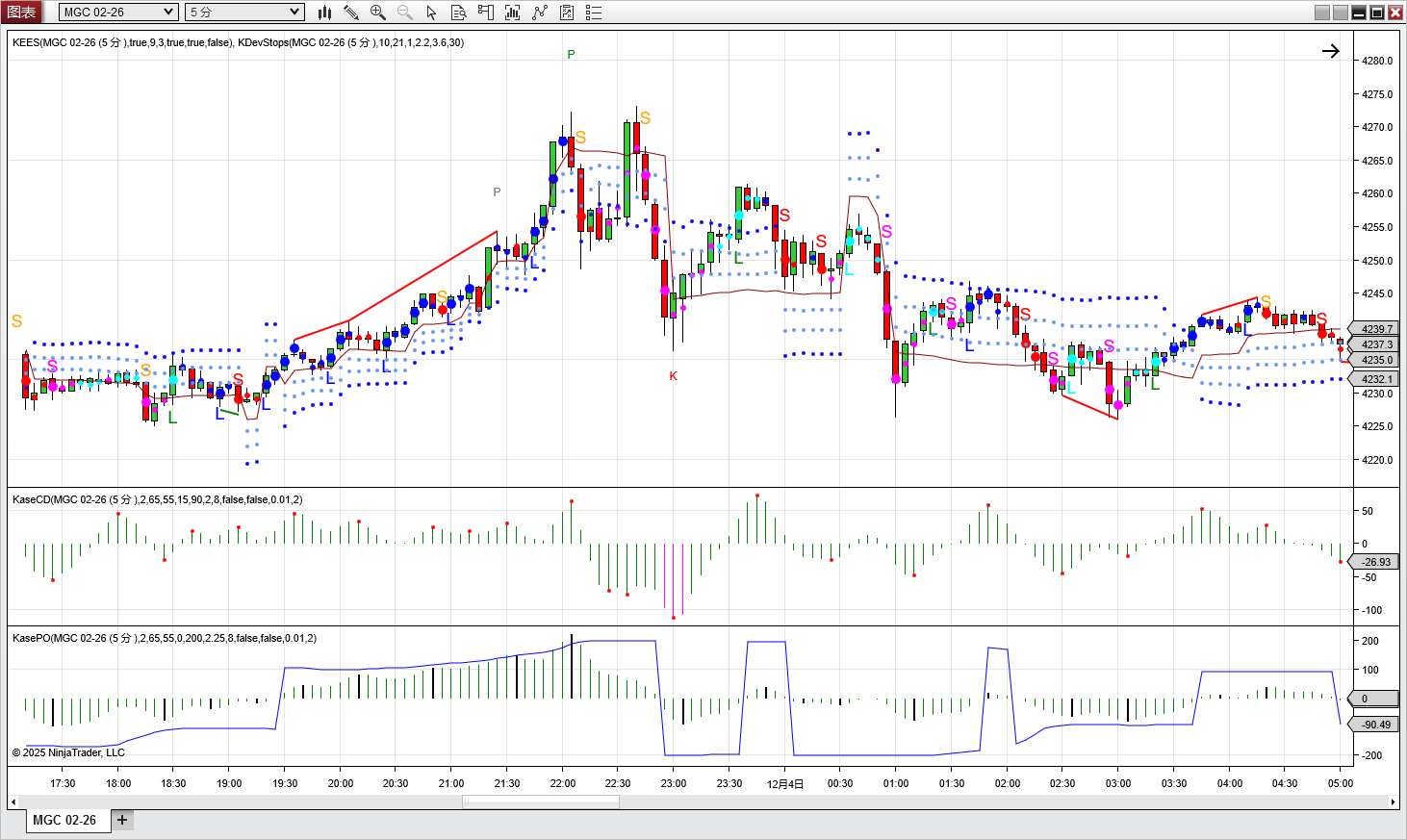Click the list icon at toolbar end
Viewport: 1407px width, 840px height.
[594, 13]
